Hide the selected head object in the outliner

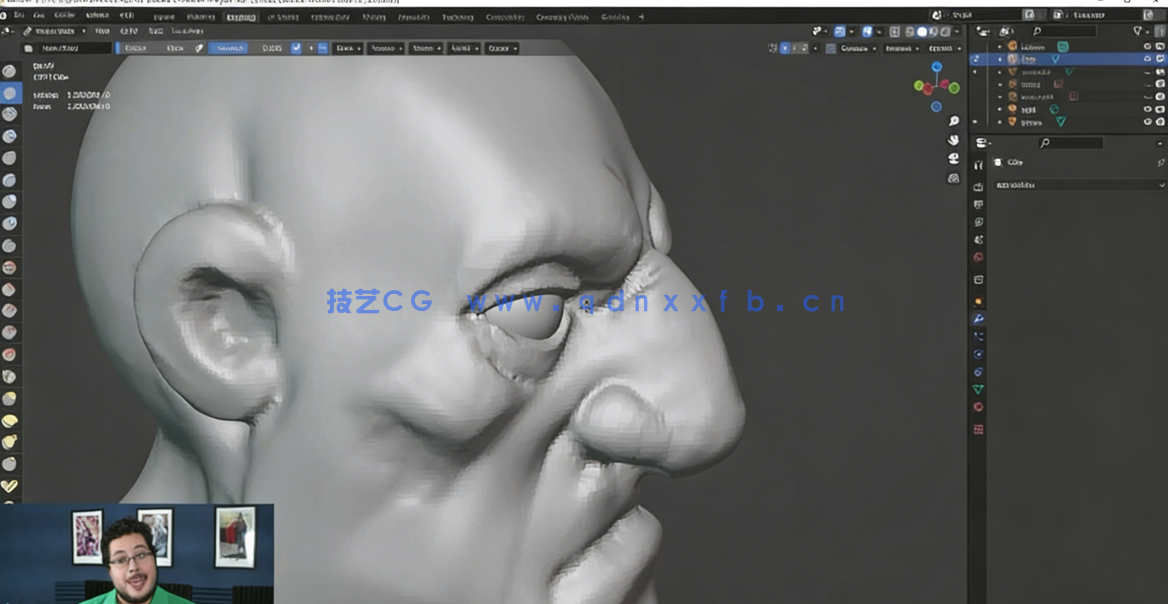click(1147, 58)
